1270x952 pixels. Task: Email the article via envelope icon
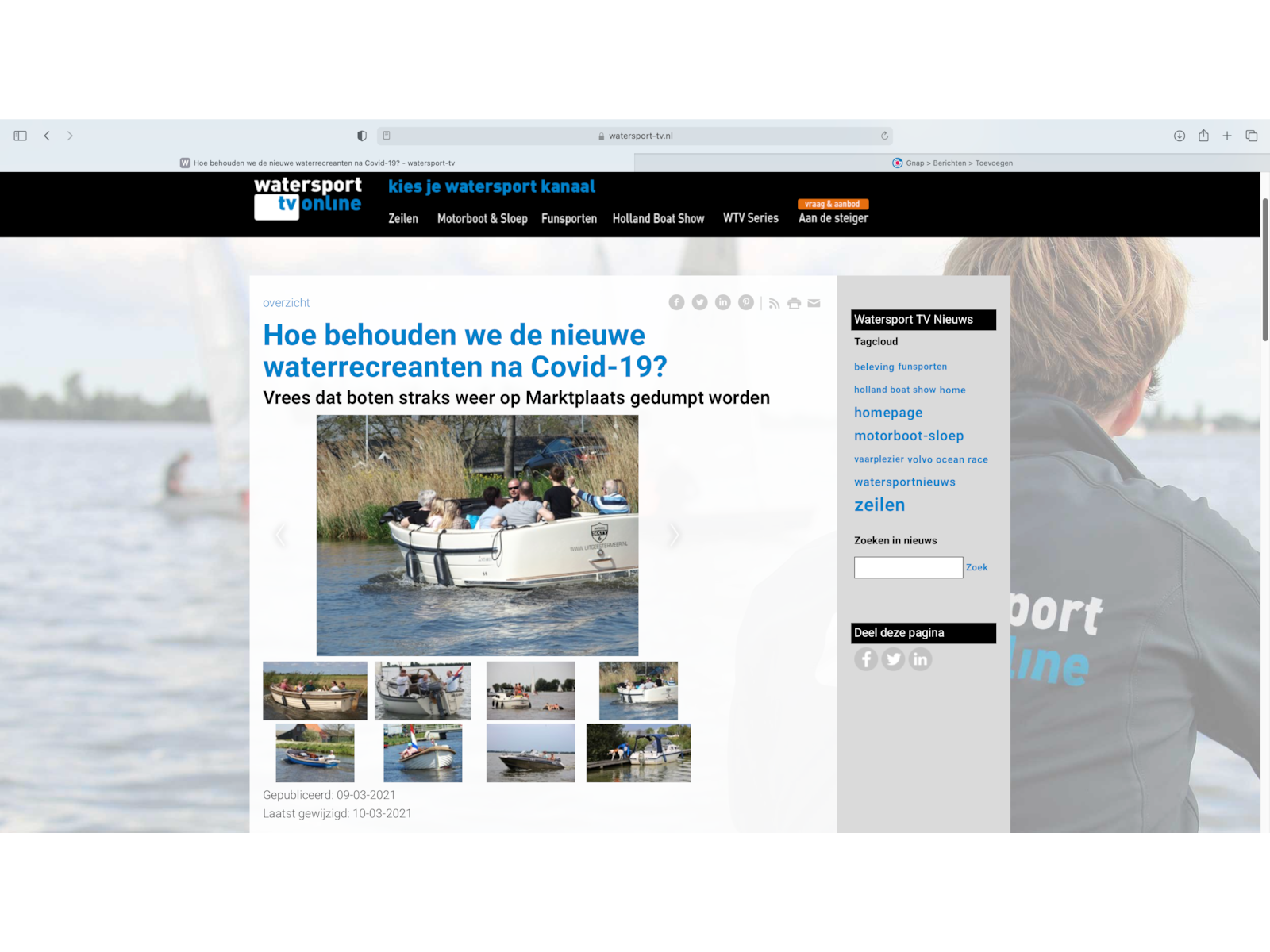(814, 302)
